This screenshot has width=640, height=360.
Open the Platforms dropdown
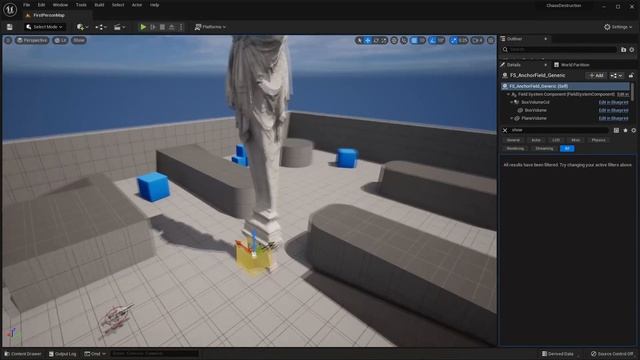tap(210, 27)
